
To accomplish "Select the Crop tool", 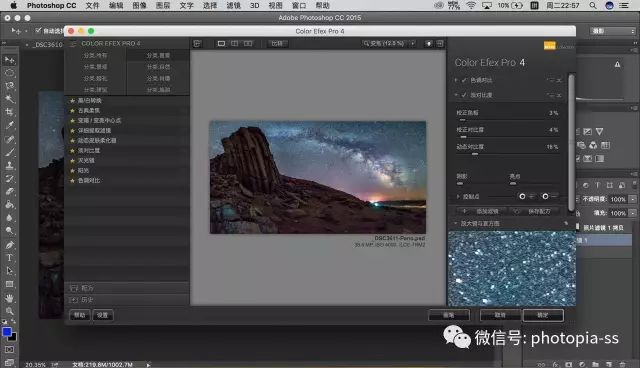I will (x=9, y=112).
